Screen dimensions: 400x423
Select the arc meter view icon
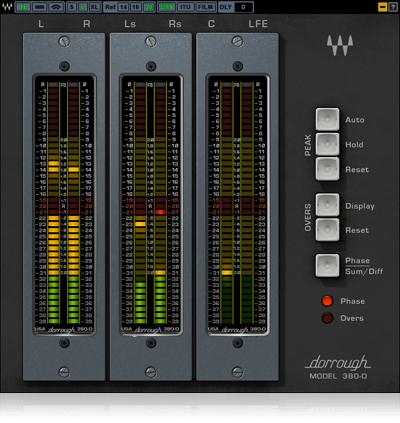(56, 7)
